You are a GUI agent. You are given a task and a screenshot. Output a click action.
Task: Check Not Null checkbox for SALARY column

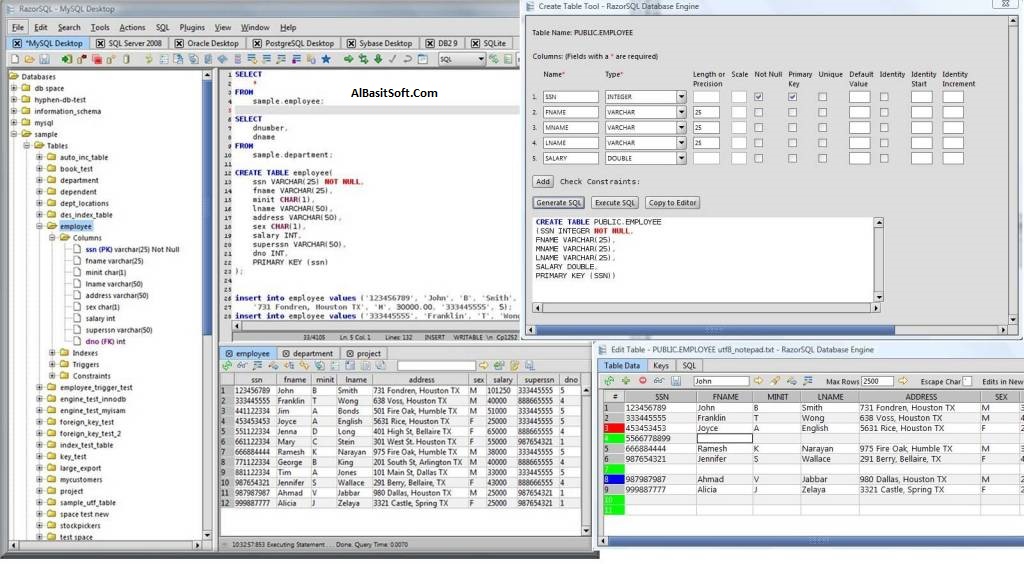click(758, 158)
